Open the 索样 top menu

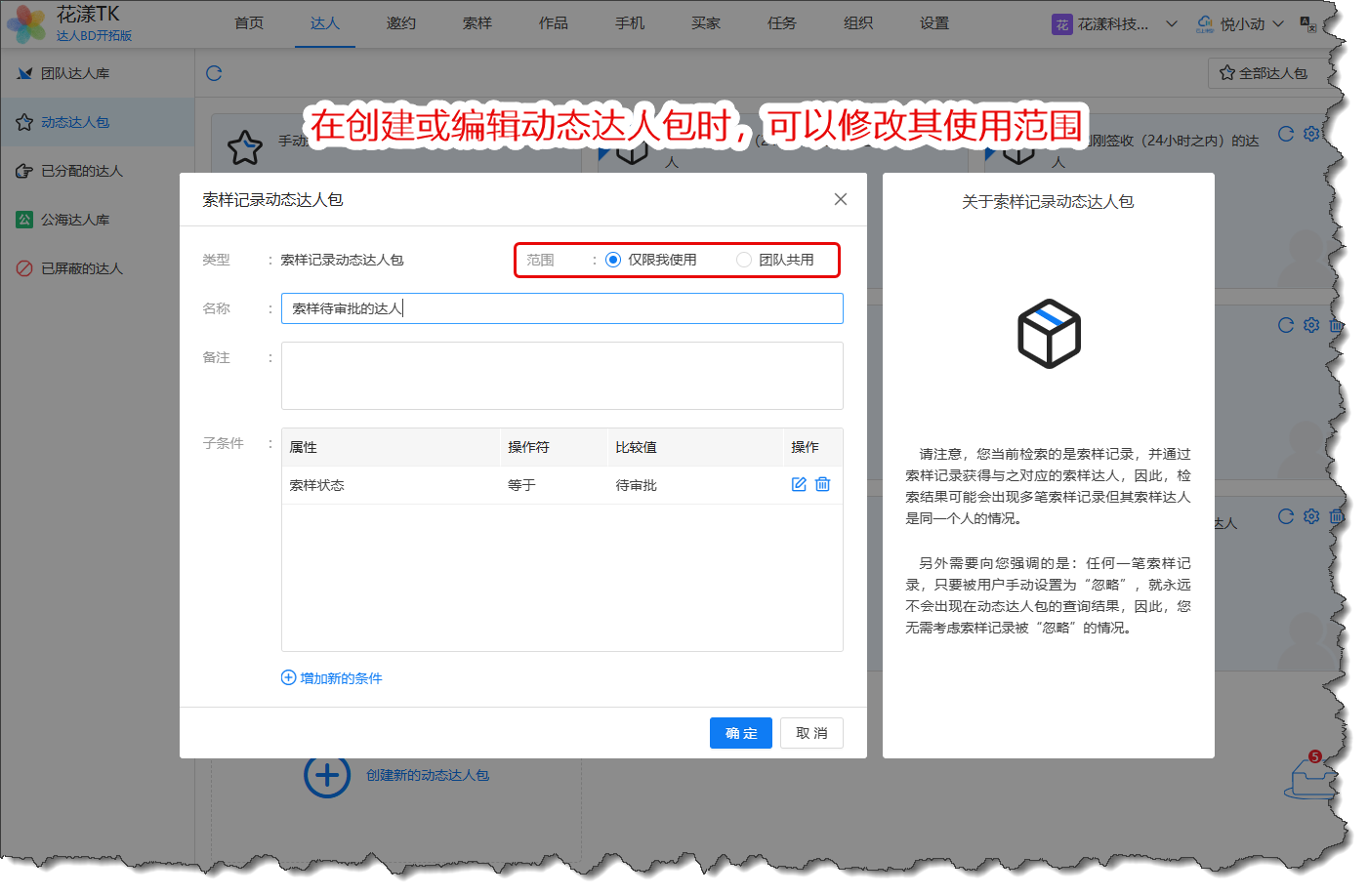click(477, 23)
